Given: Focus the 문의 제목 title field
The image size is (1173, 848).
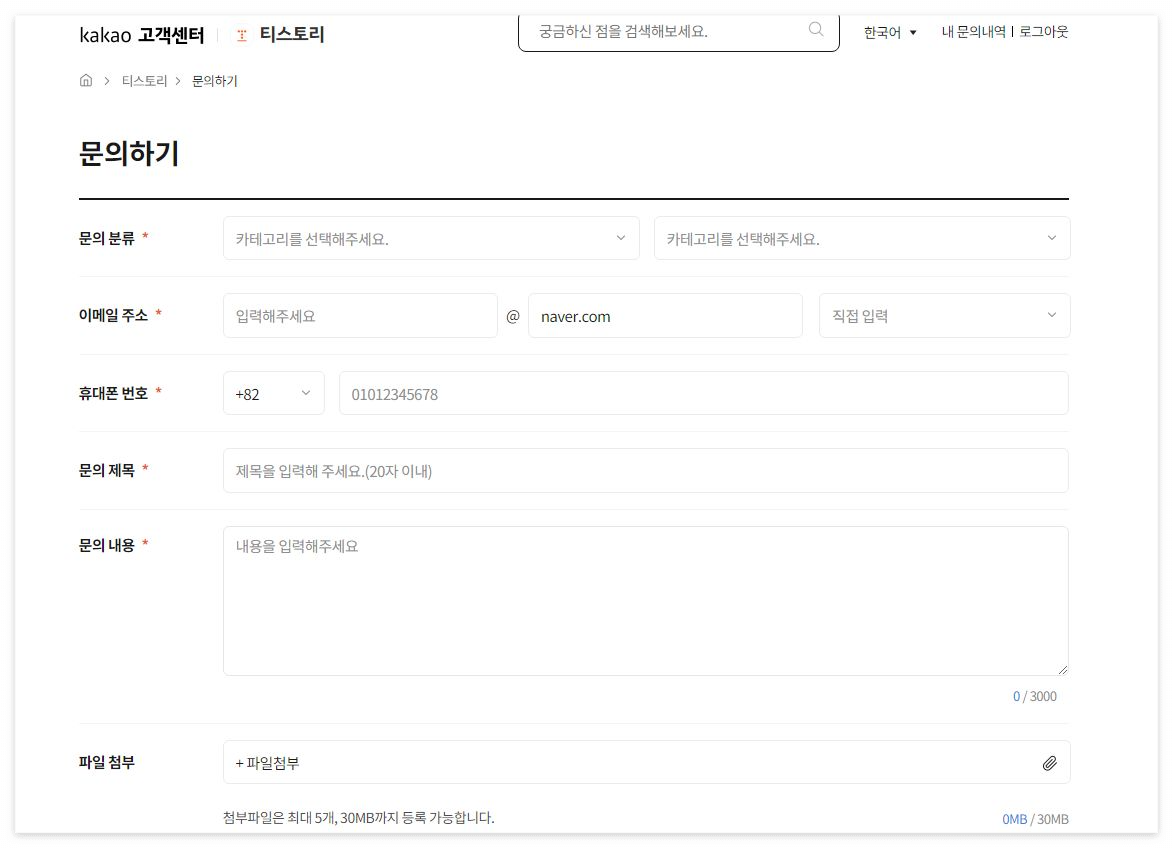Looking at the screenshot, I should pos(646,470).
